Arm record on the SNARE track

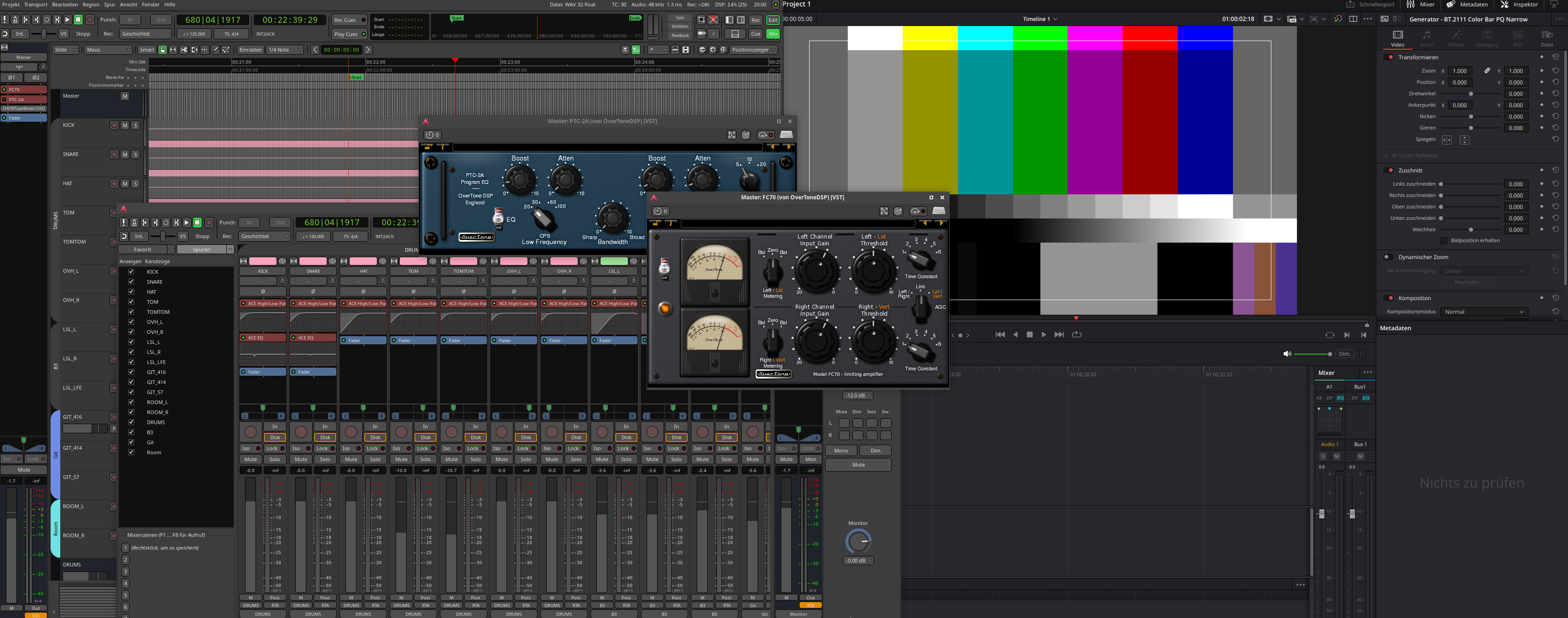tap(114, 155)
